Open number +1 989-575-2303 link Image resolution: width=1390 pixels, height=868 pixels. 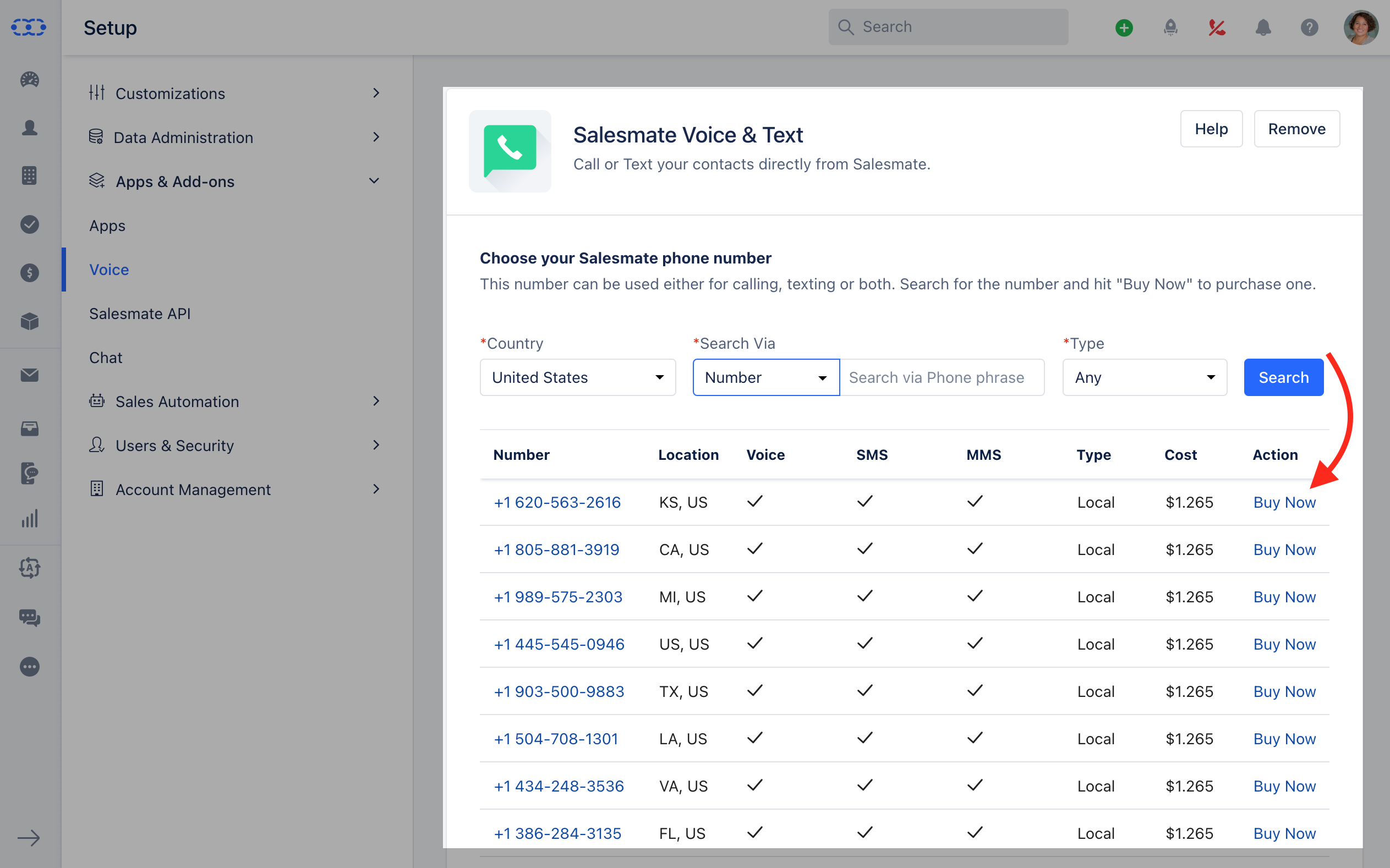click(x=558, y=597)
